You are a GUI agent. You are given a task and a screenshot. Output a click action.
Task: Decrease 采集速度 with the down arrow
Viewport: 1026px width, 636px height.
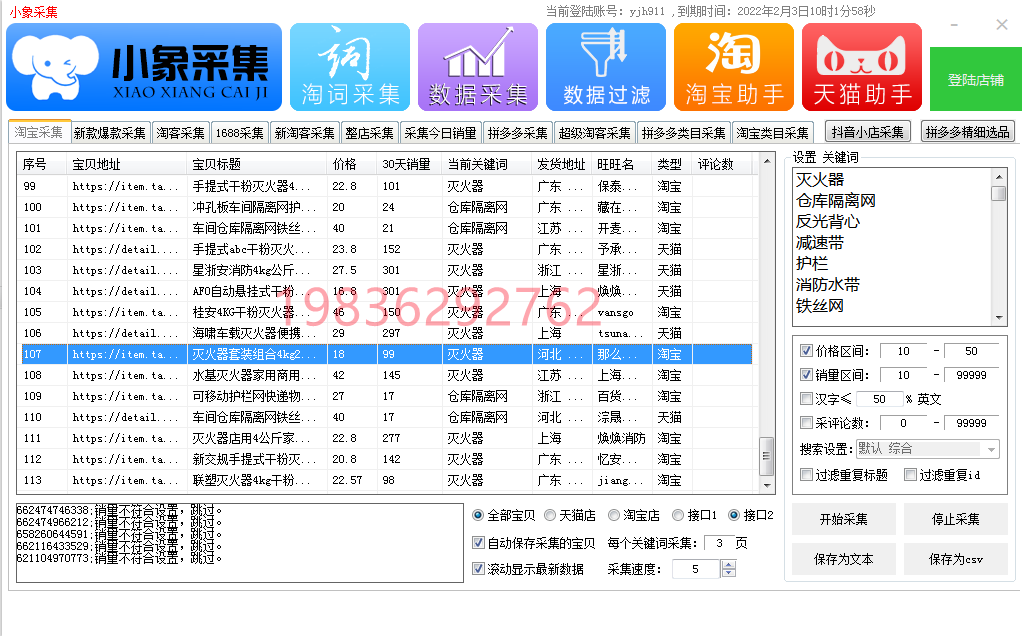click(x=728, y=573)
